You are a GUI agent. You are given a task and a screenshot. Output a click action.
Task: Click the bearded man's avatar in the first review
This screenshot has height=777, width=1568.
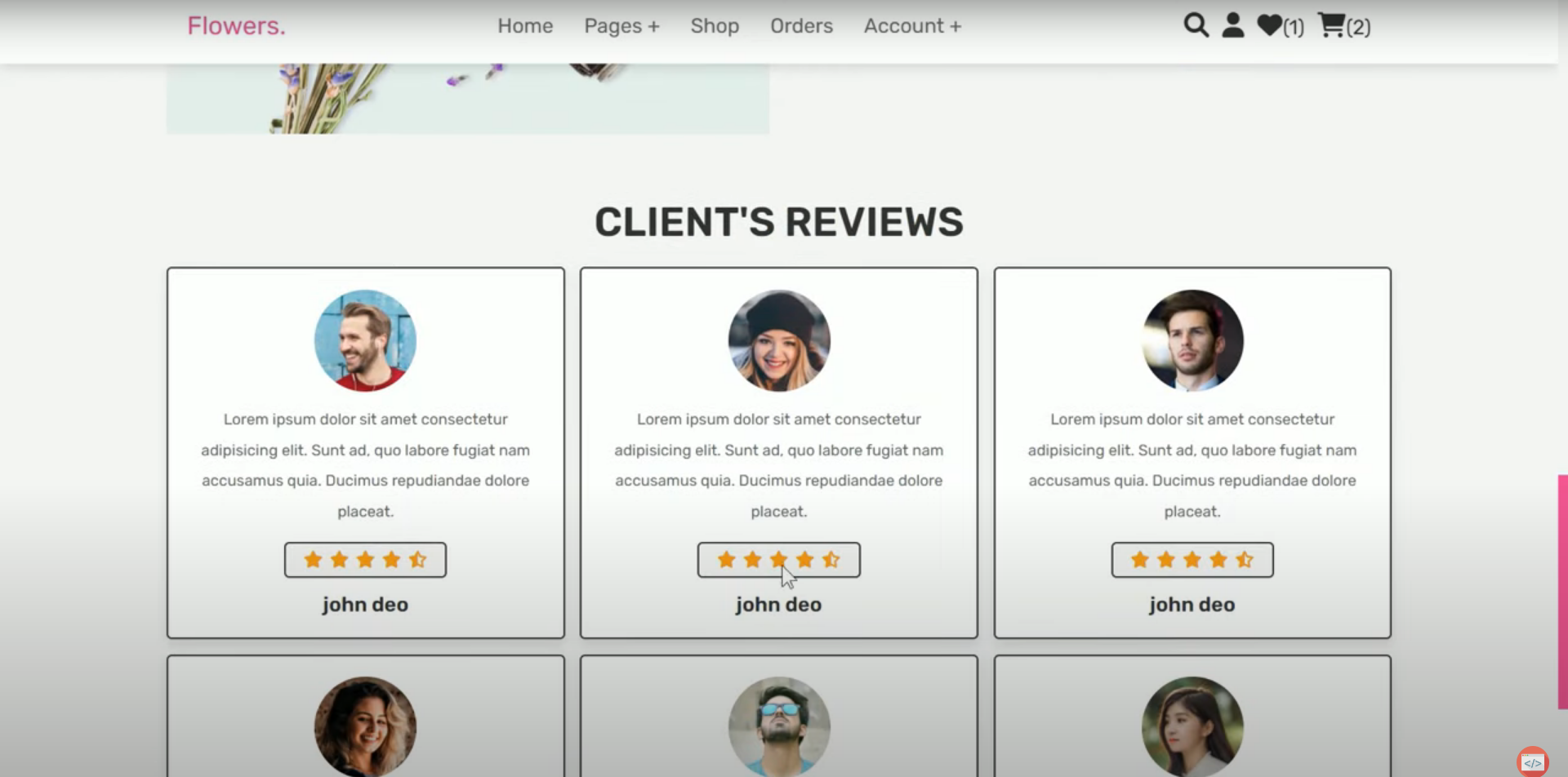pyautogui.click(x=365, y=340)
